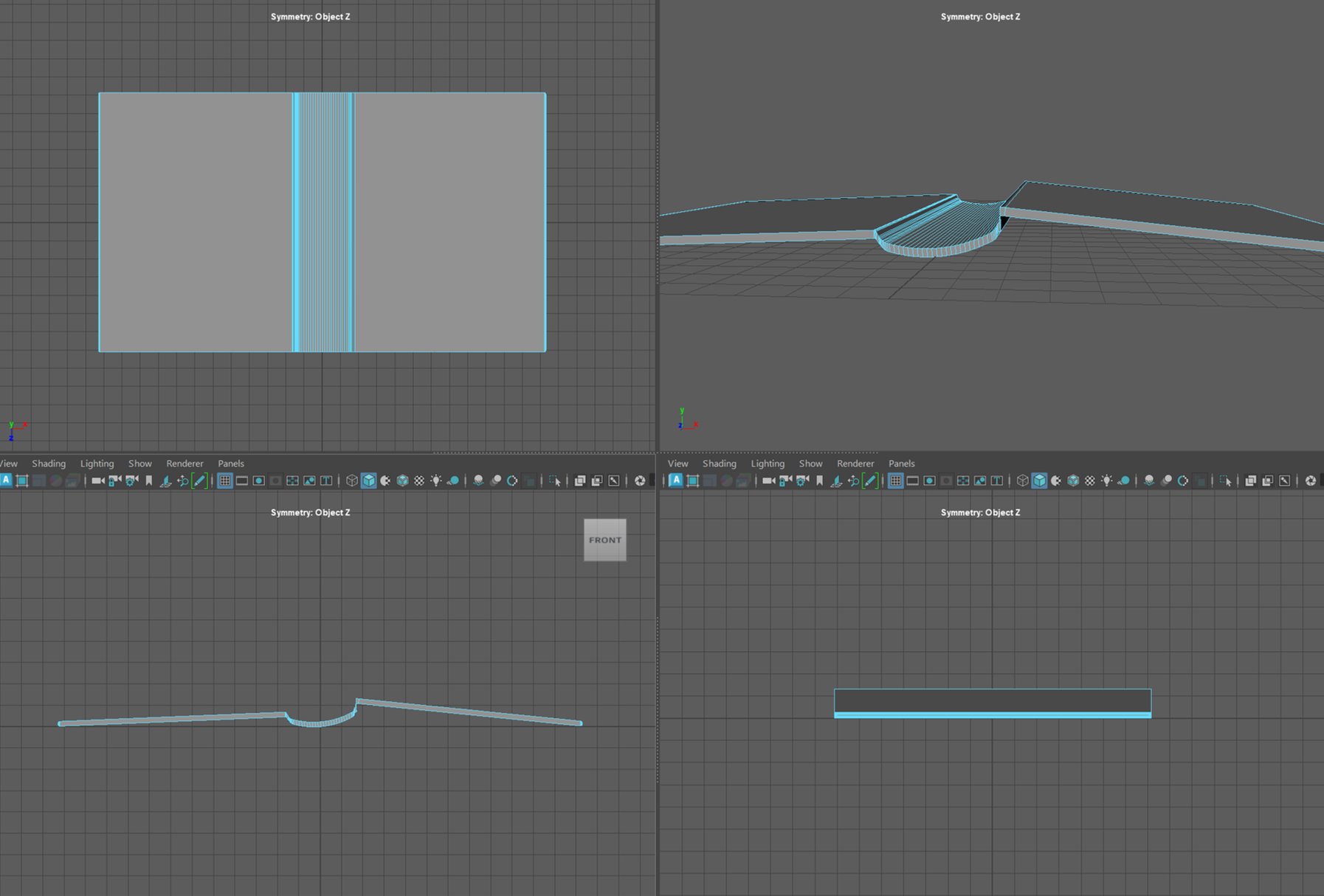Toggle Film Gate in side panel toolbar
This screenshot has height=896, width=1324.
pos(913,480)
